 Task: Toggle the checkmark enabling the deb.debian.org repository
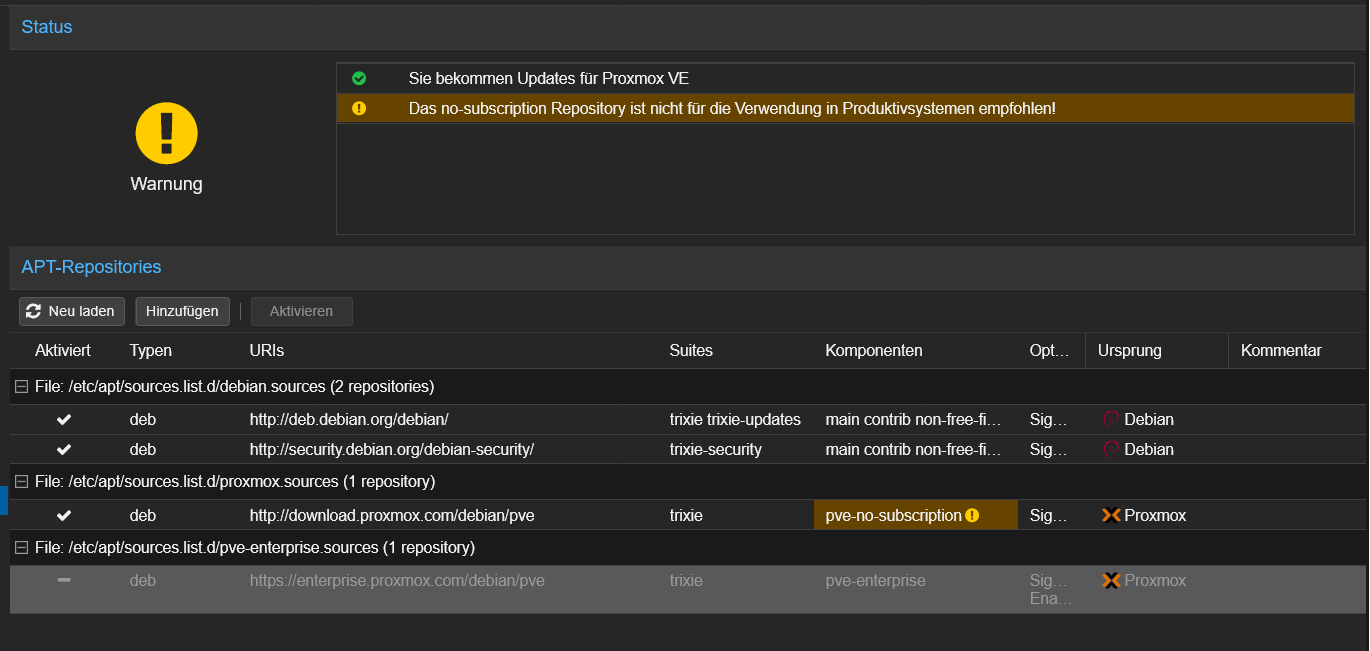(63, 419)
